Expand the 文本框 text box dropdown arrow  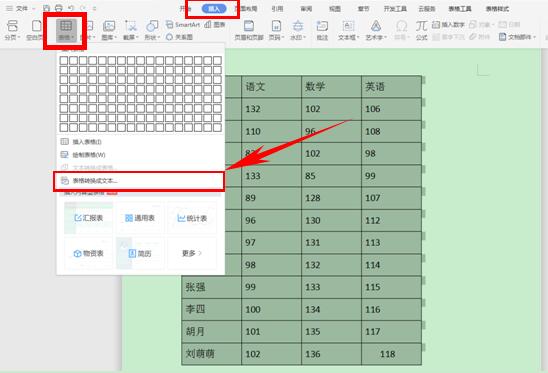358,37
